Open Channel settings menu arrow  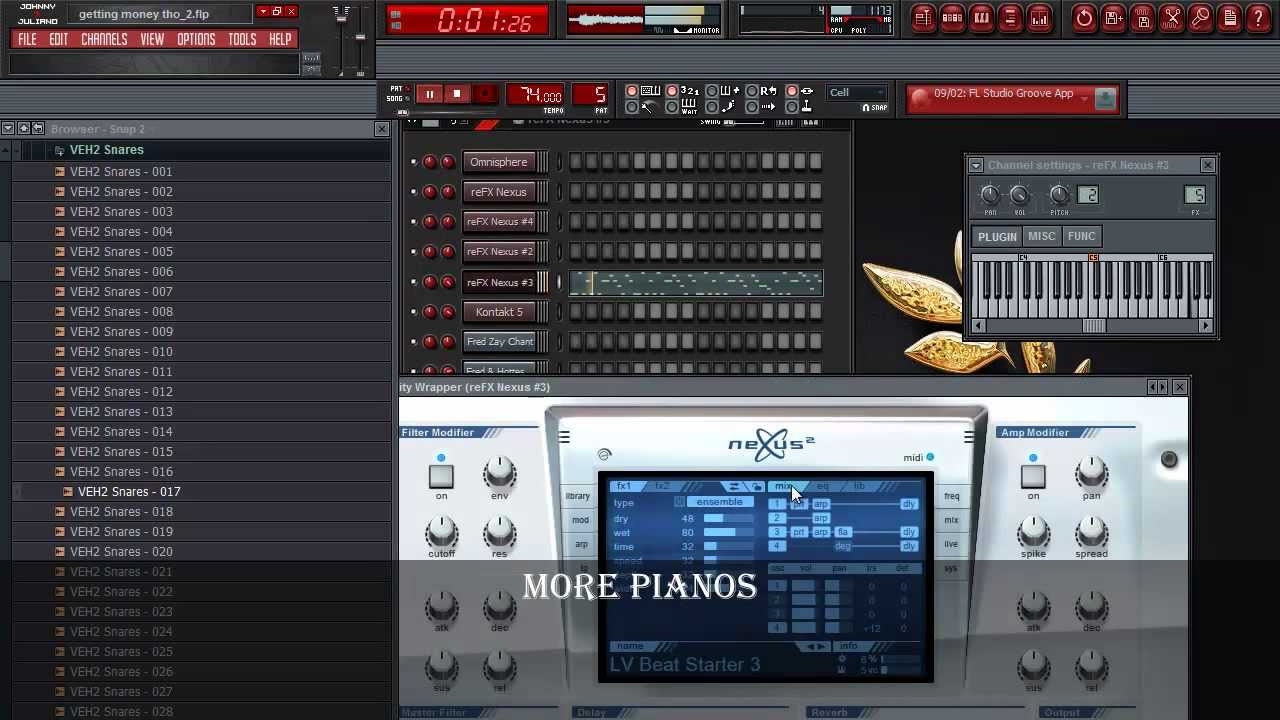click(976, 165)
